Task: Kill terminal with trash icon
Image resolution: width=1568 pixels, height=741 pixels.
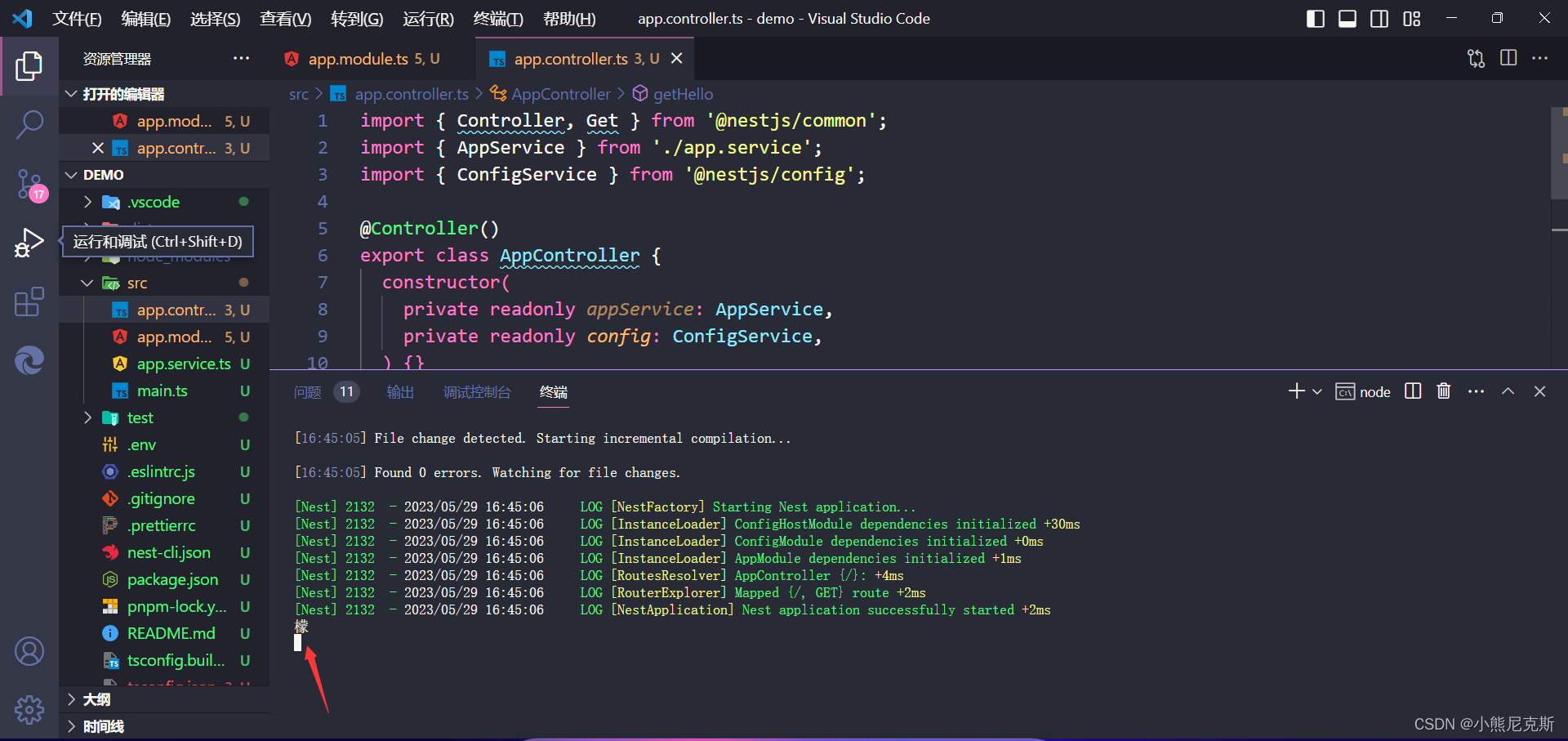Action: pos(1444,391)
